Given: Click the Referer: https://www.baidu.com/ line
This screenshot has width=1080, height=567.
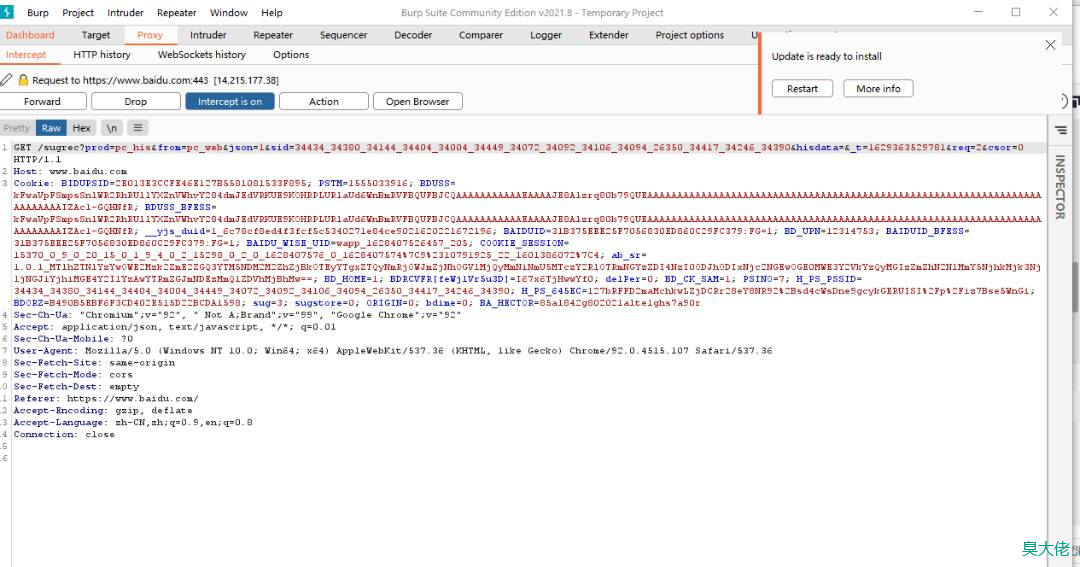Looking at the screenshot, I should (x=106, y=399).
